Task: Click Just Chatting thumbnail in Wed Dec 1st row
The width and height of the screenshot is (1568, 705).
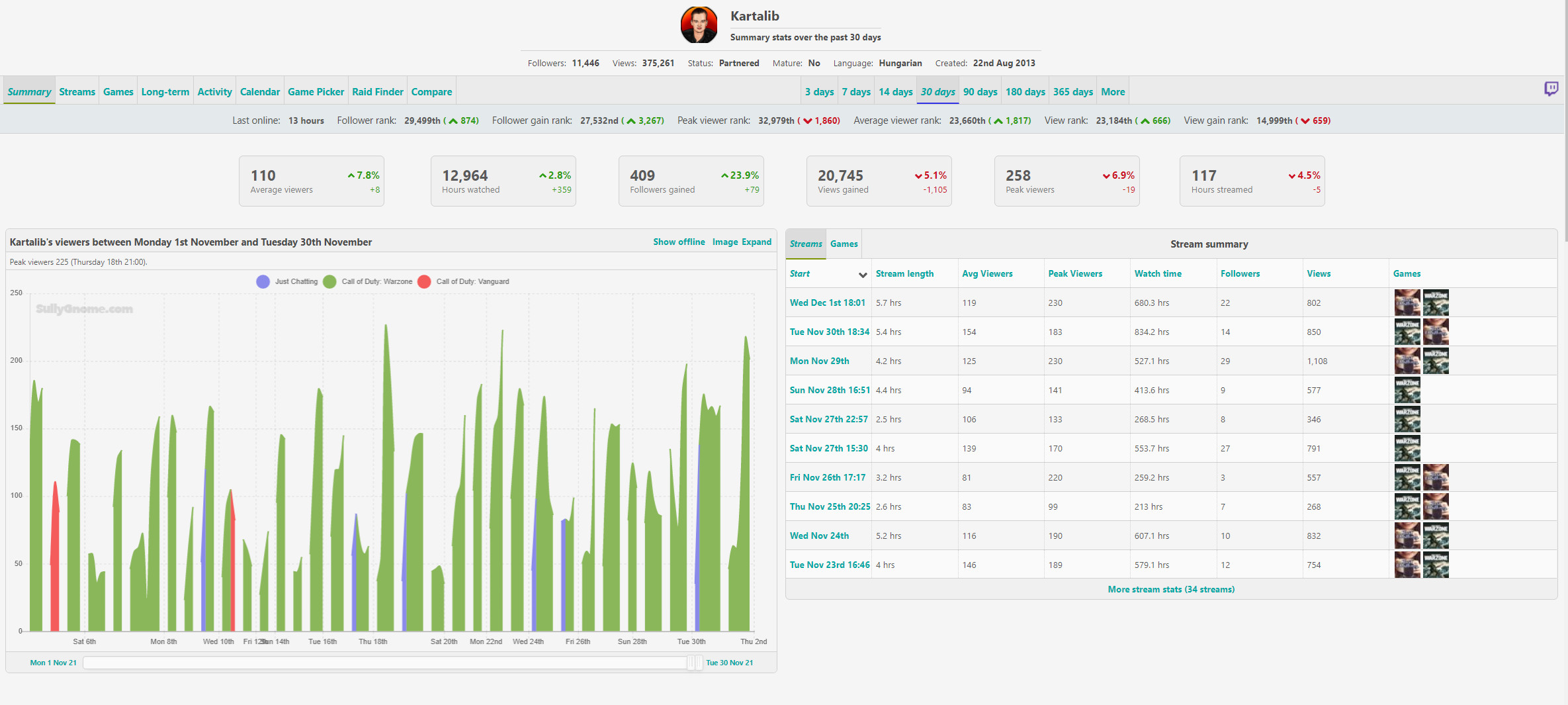Action: 1407,303
